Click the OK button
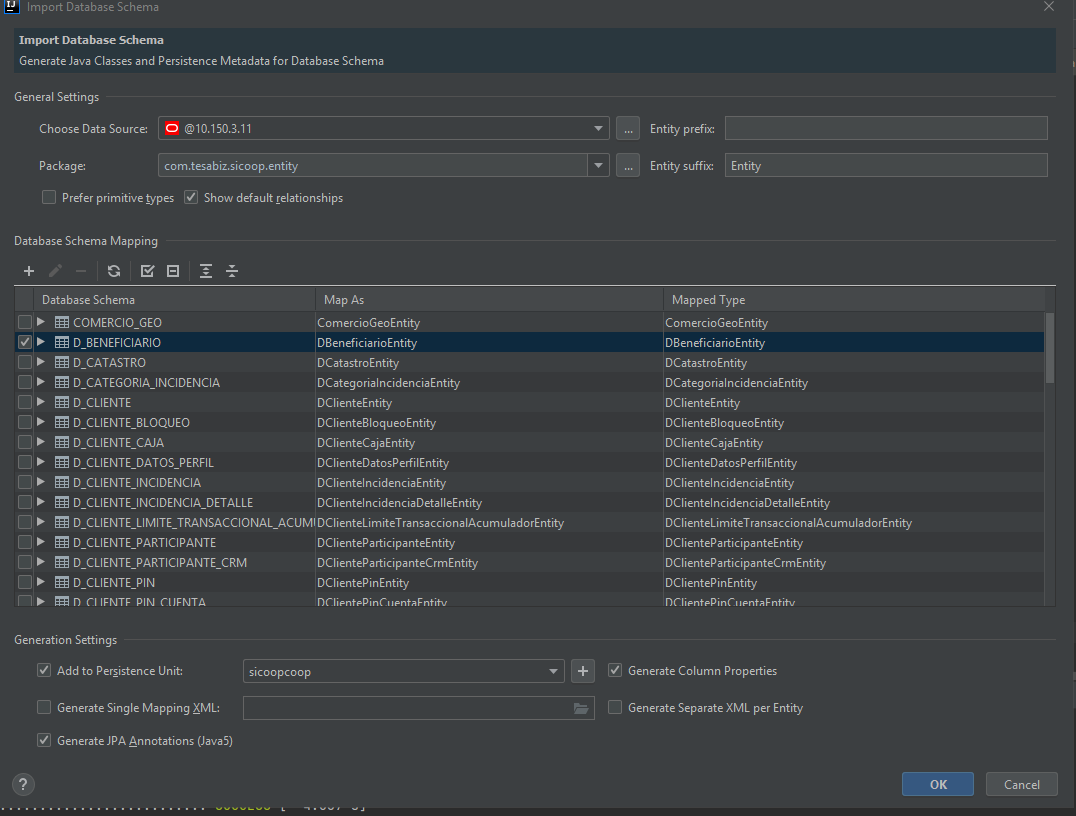This screenshot has width=1076, height=816. point(937,784)
